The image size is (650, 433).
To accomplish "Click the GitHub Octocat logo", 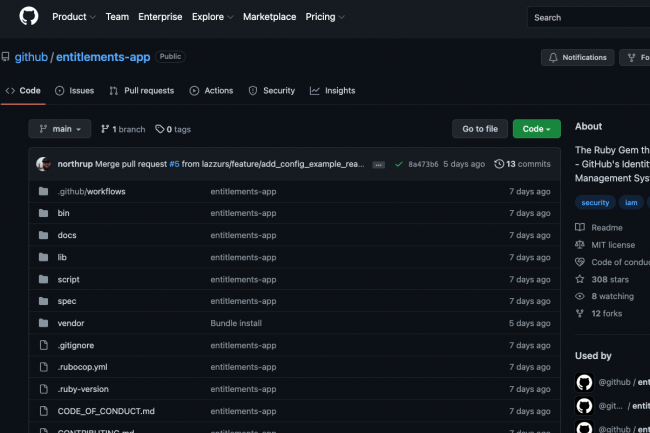I will pos(29,17).
